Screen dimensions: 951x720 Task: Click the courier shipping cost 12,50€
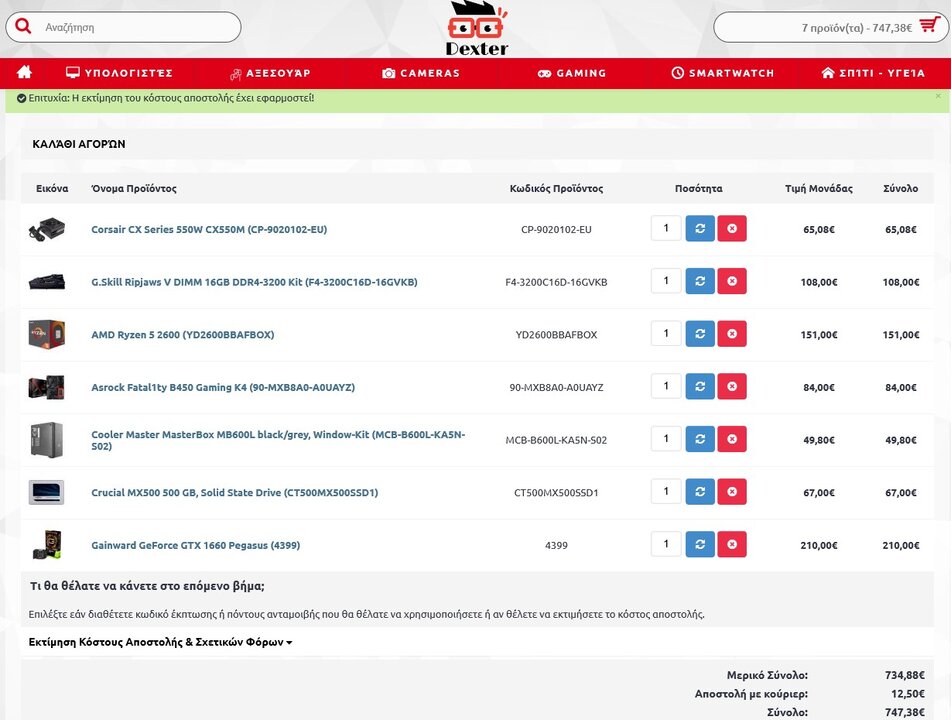click(907, 693)
